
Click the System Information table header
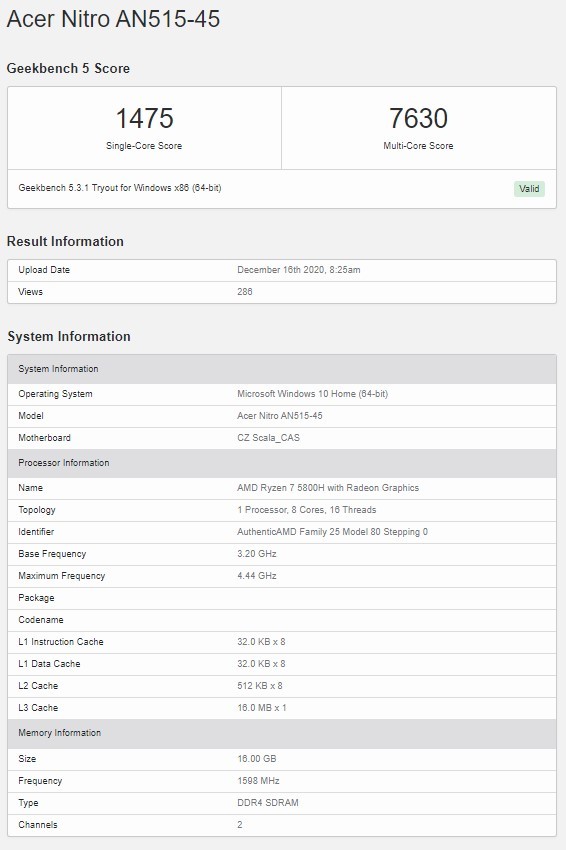point(282,369)
